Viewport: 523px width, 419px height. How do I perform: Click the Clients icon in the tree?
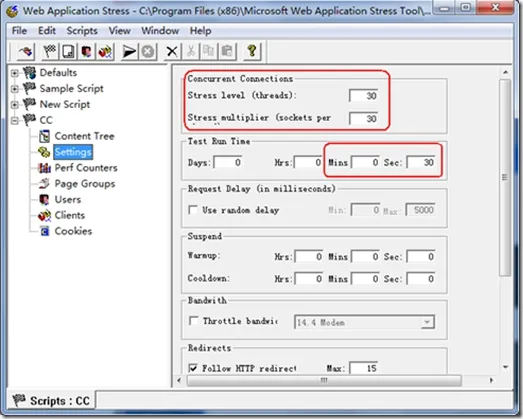[44, 216]
